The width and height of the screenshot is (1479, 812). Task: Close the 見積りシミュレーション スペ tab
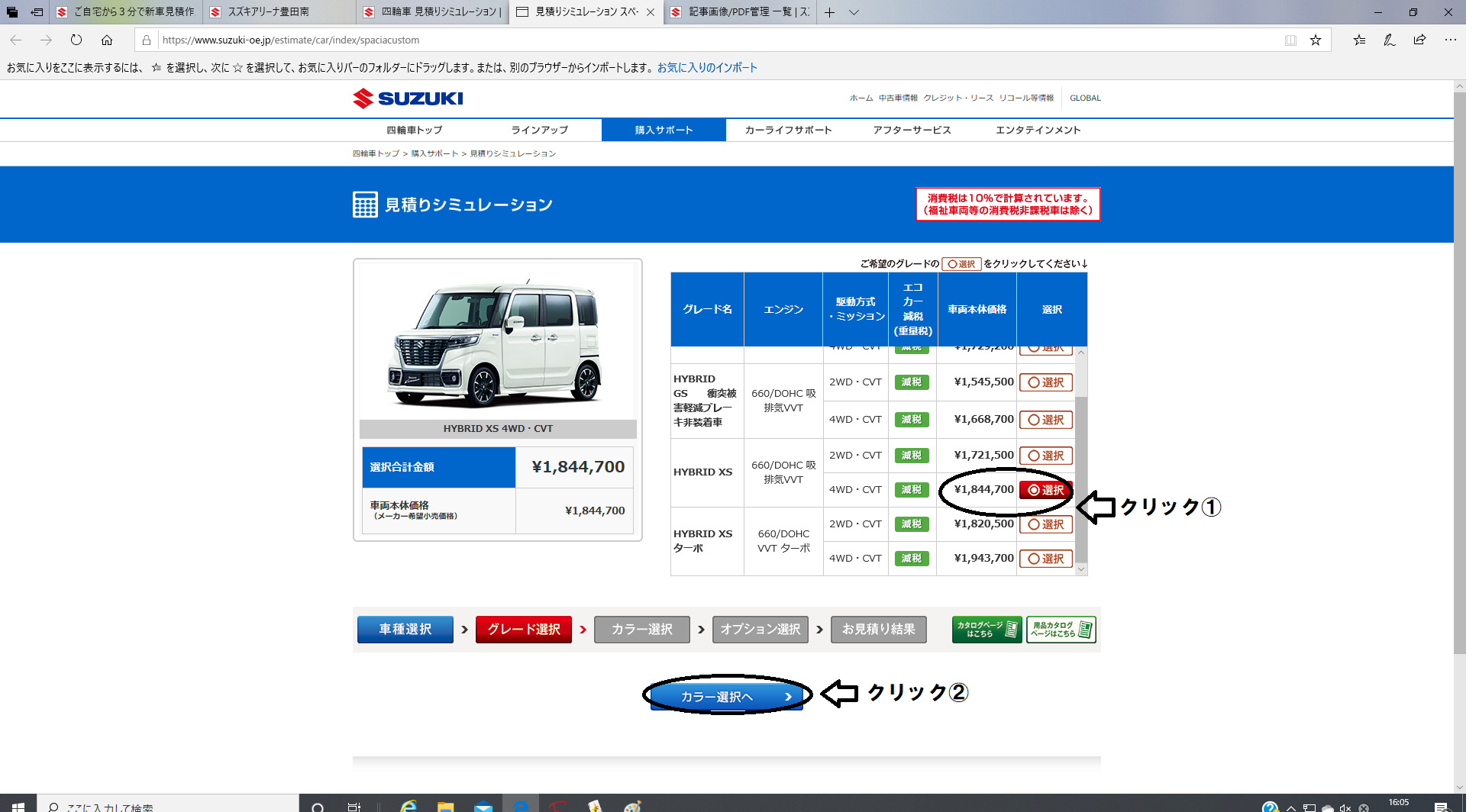tap(651, 12)
